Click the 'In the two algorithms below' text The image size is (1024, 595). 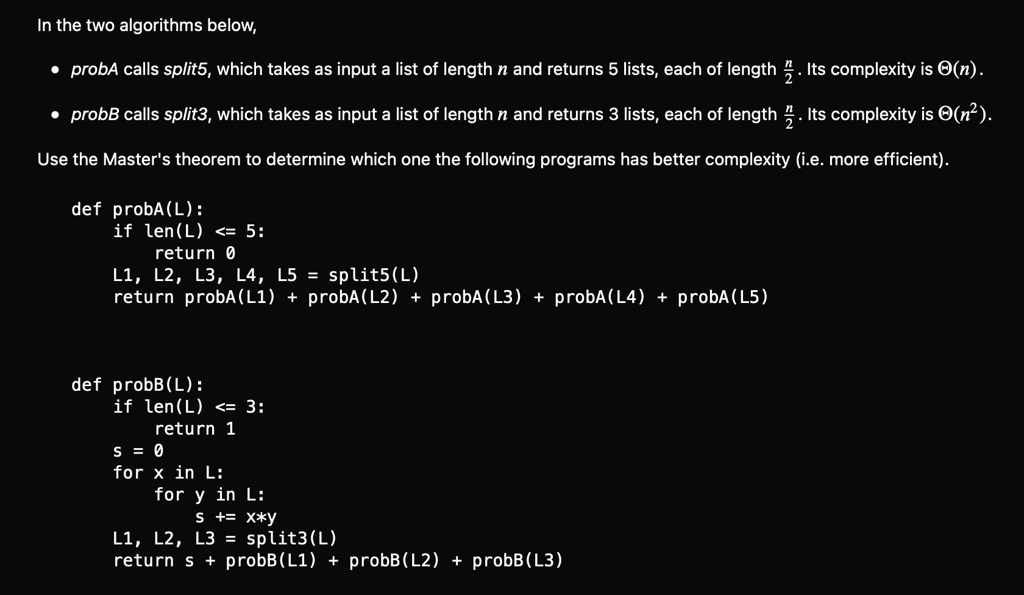pyautogui.click(x=147, y=25)
